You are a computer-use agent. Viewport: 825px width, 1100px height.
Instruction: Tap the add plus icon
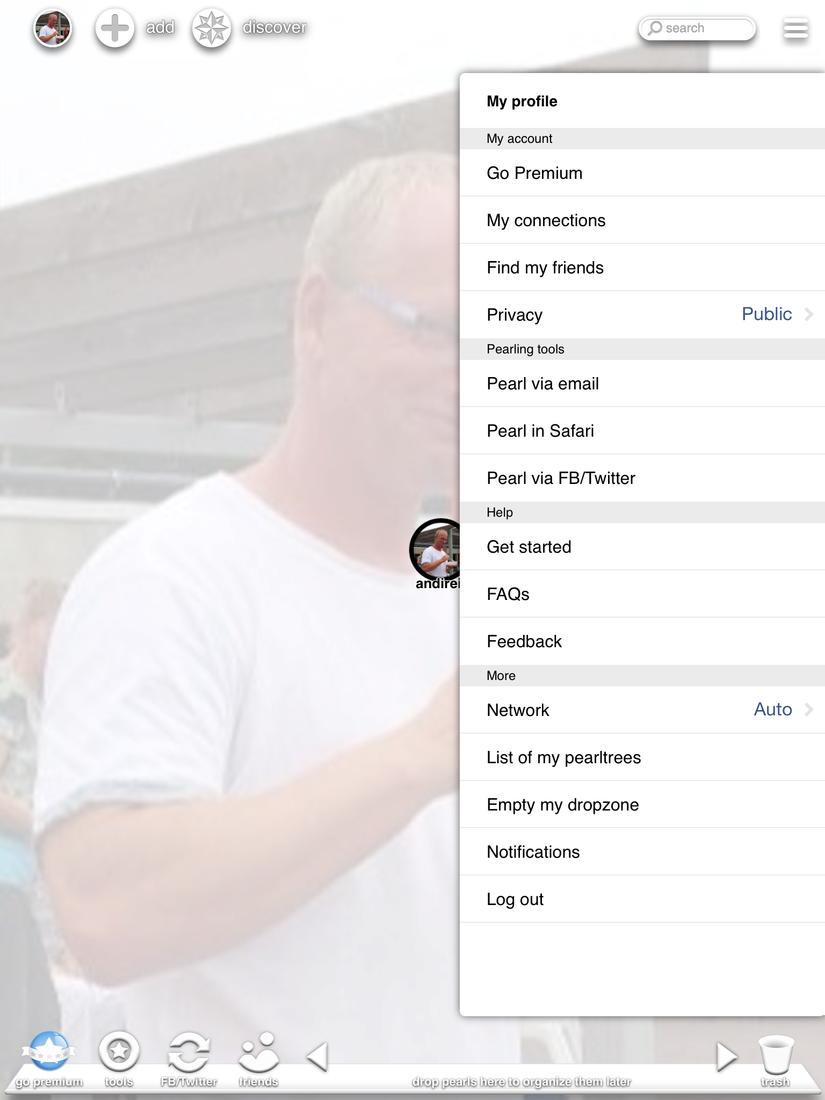(114, 28)
